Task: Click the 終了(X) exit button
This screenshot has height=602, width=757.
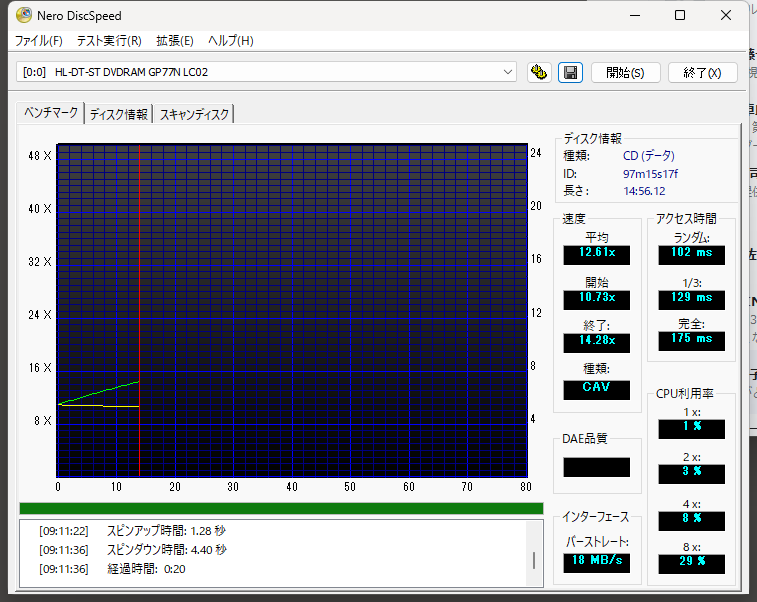Action: (x=702, y=72)
